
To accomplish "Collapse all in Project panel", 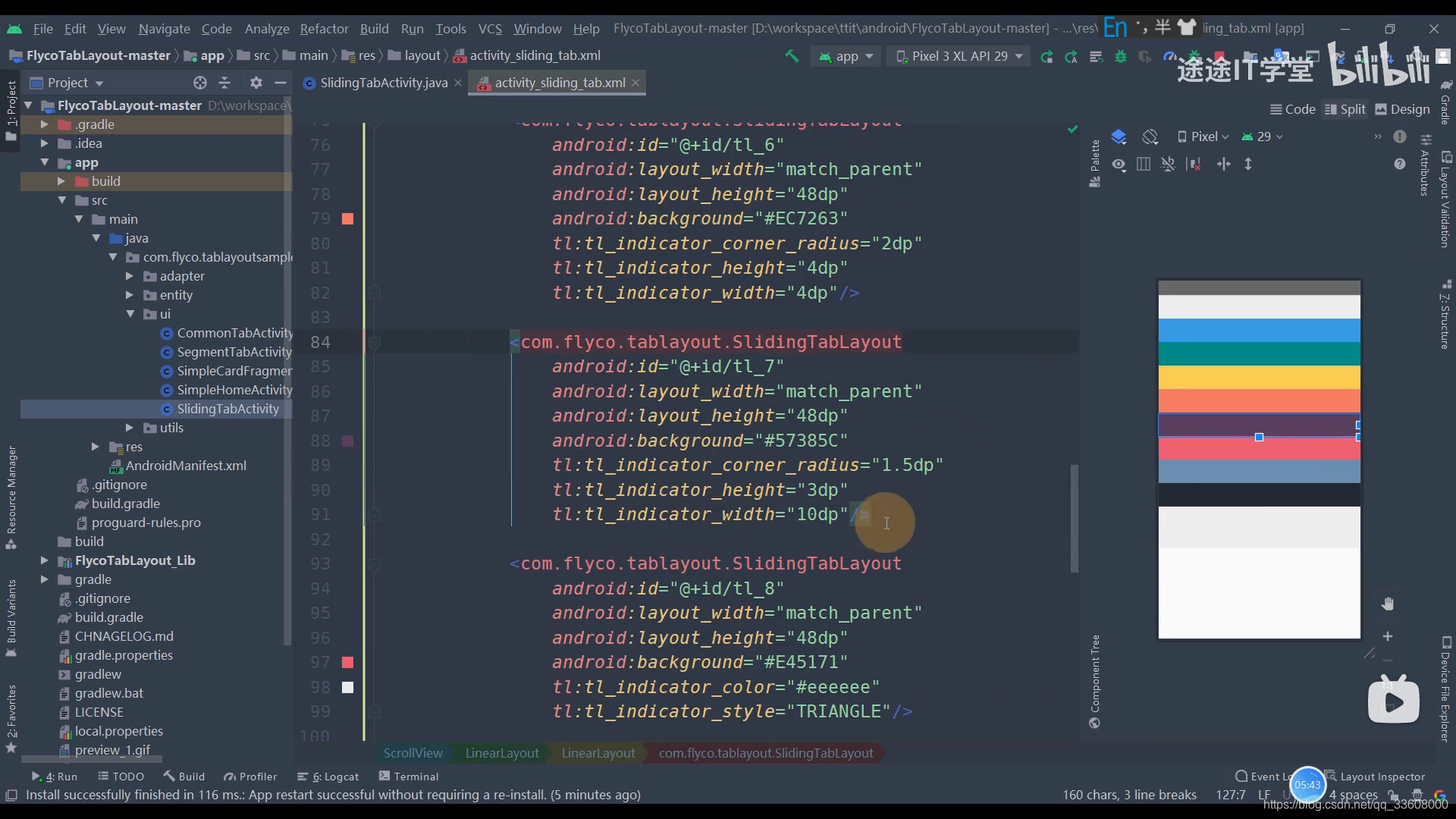I will click(224, 83).
